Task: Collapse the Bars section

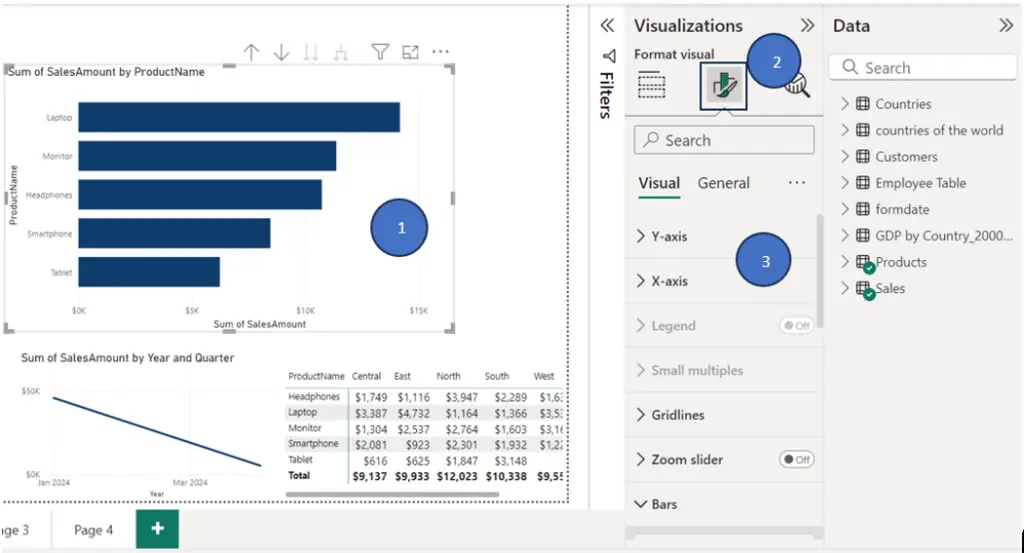Action: [x=656, y=504]
